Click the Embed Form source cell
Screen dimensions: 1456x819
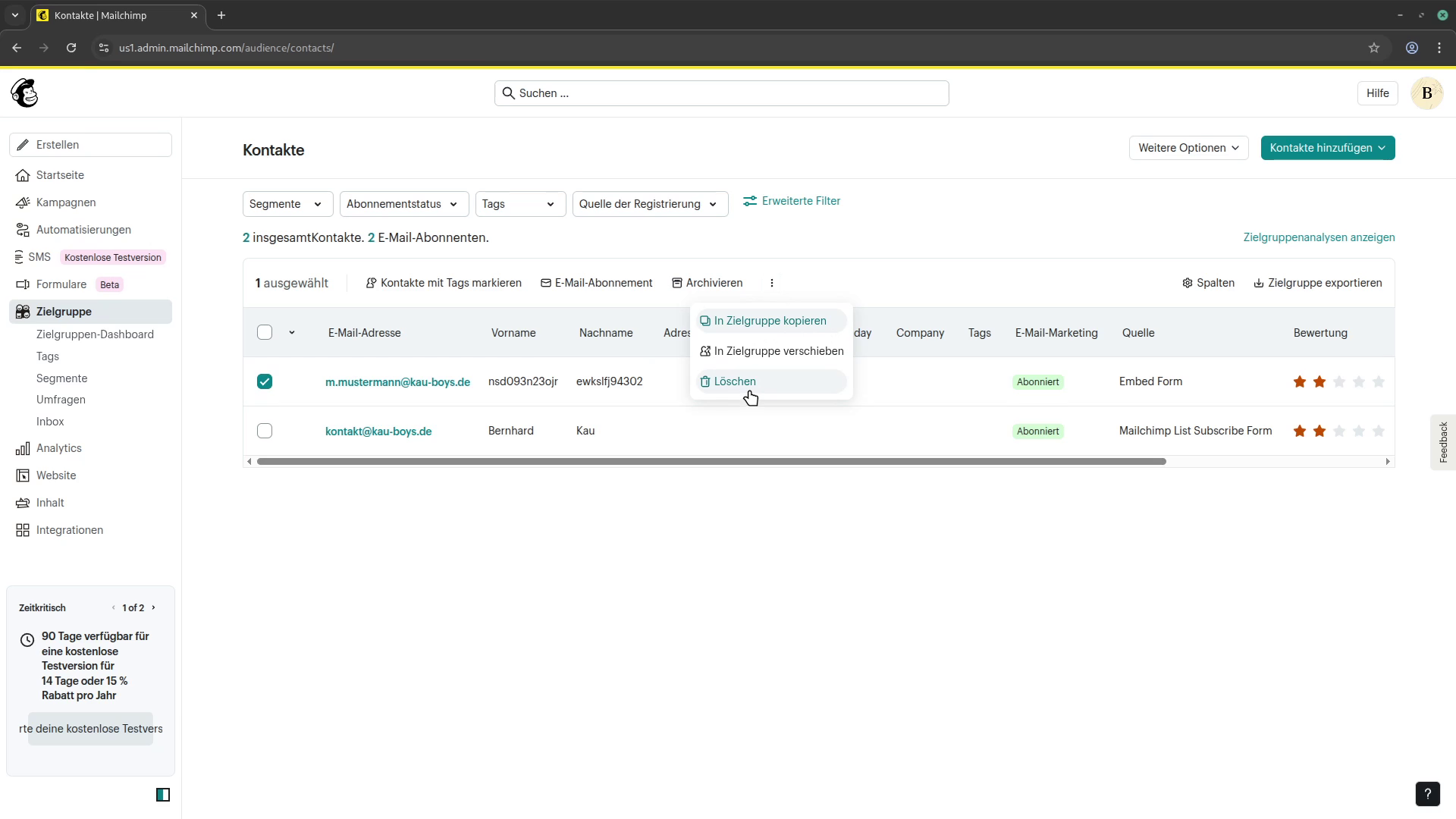click(1150, 381)
